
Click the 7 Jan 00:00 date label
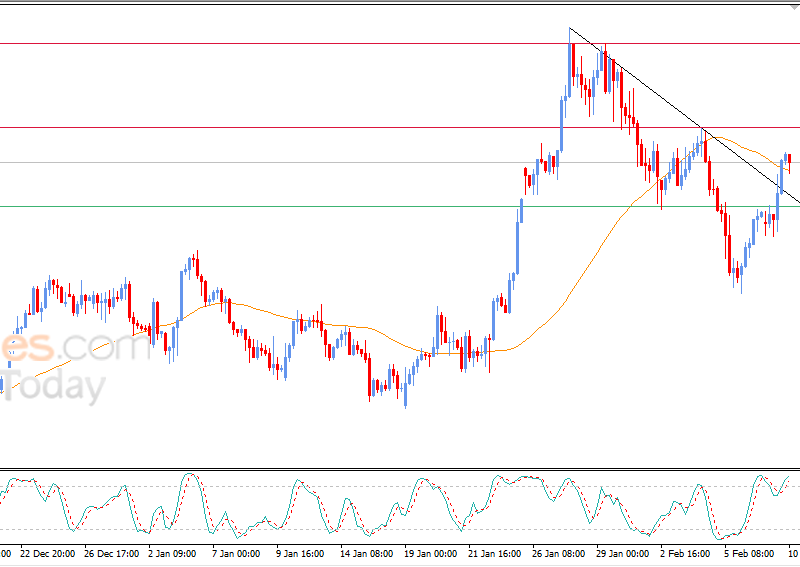236,553
